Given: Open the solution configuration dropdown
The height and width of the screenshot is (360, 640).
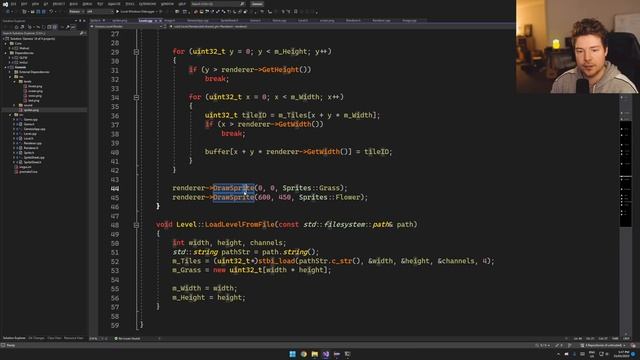Looking at the screenshot, I should pos(76,12).
